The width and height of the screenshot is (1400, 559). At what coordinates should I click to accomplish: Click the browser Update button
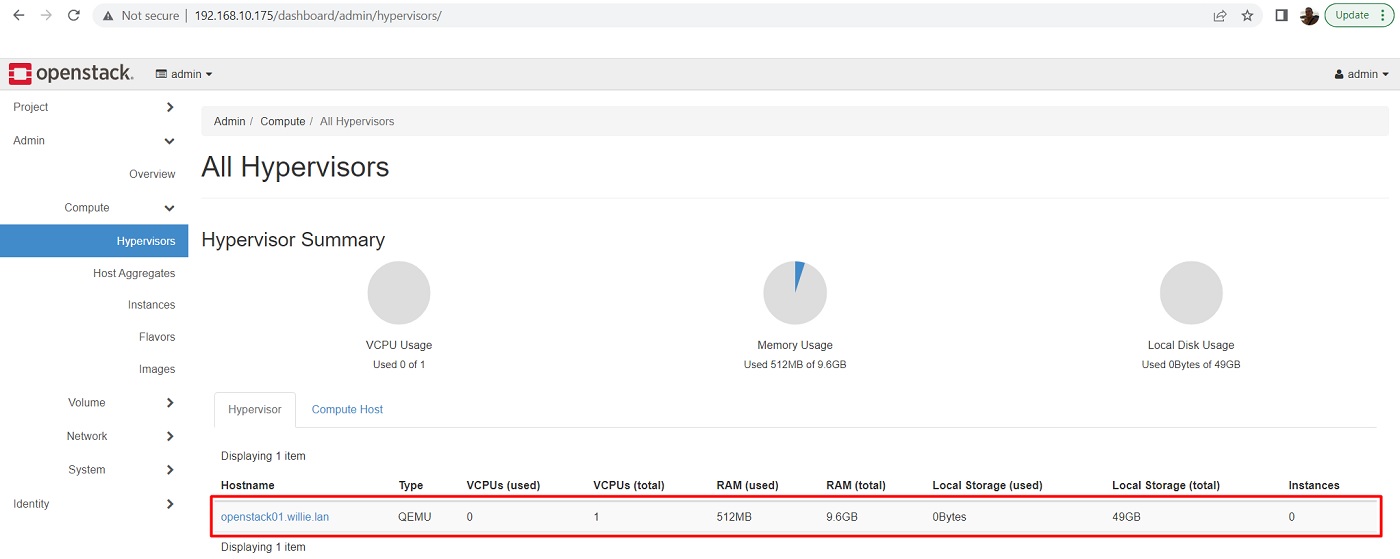pos(1359,15)
